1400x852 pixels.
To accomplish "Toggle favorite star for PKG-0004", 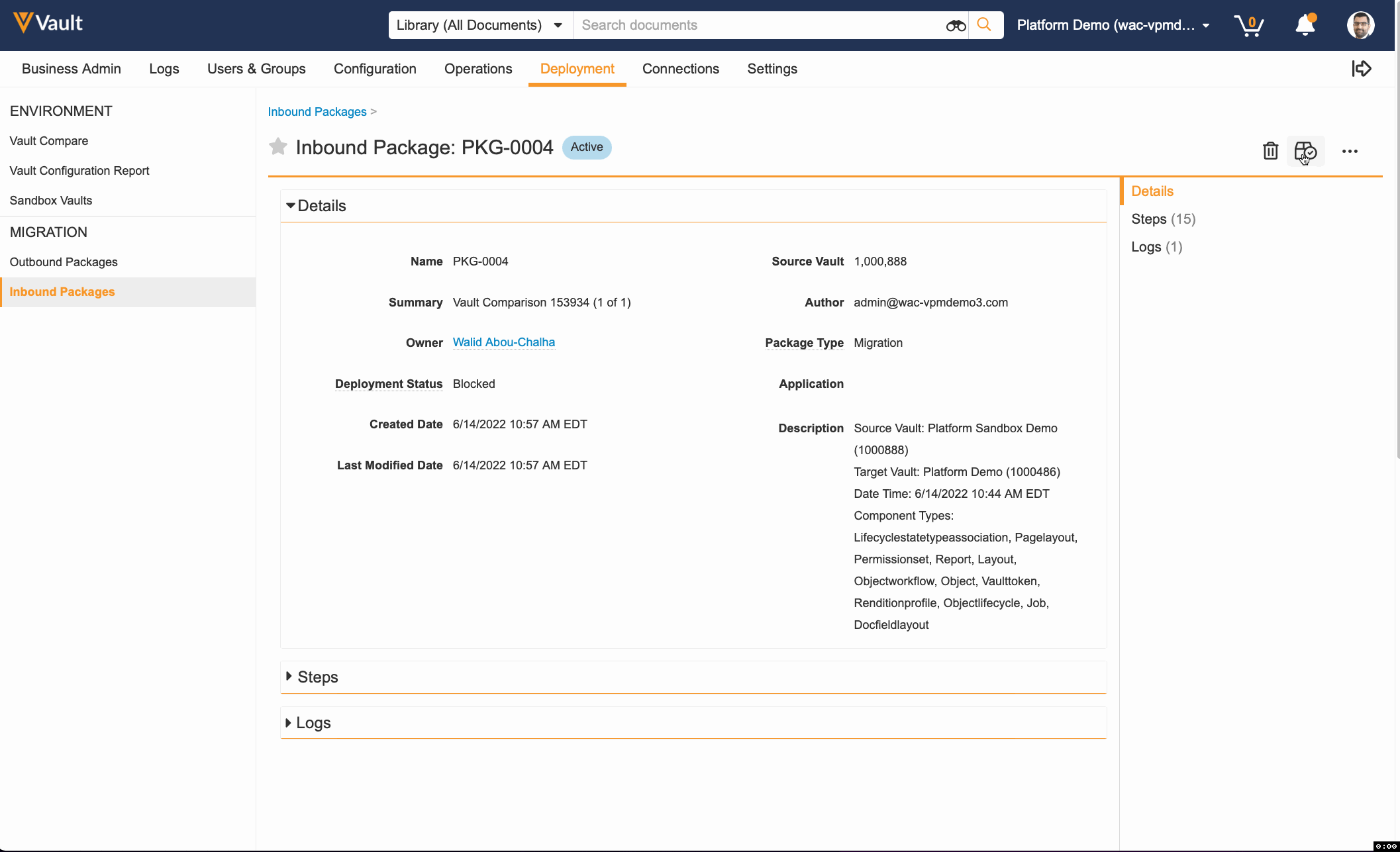I will coord(278,146).
